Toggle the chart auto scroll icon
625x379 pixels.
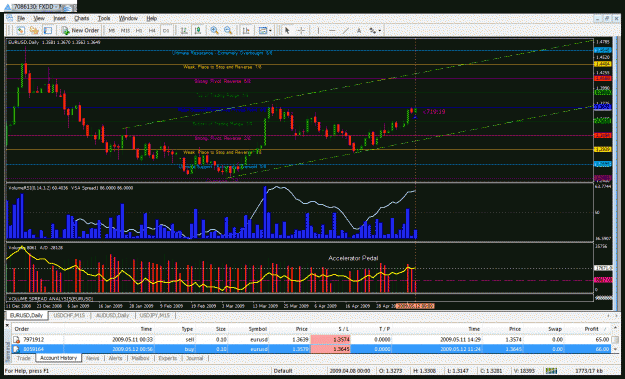184,30
